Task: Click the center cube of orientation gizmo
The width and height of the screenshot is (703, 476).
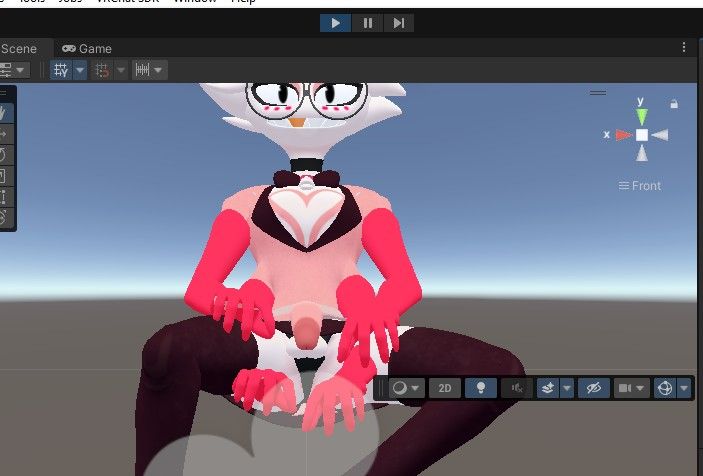Action: pyautogui.click(x=642, y=135)
